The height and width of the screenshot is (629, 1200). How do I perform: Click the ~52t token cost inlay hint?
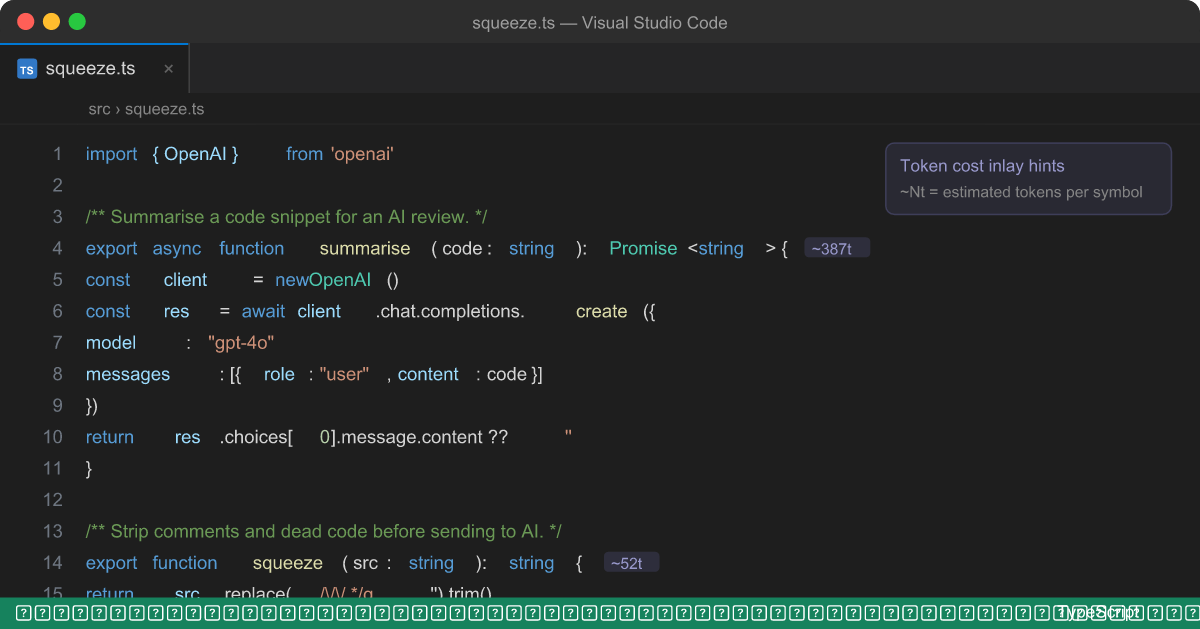[631, 563]
